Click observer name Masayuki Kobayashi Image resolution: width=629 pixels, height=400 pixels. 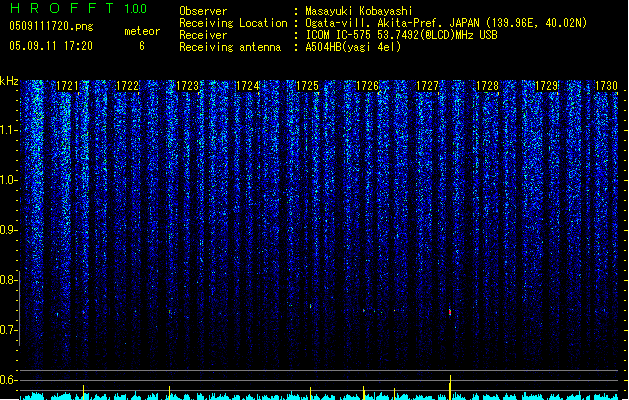click(359, 11)
